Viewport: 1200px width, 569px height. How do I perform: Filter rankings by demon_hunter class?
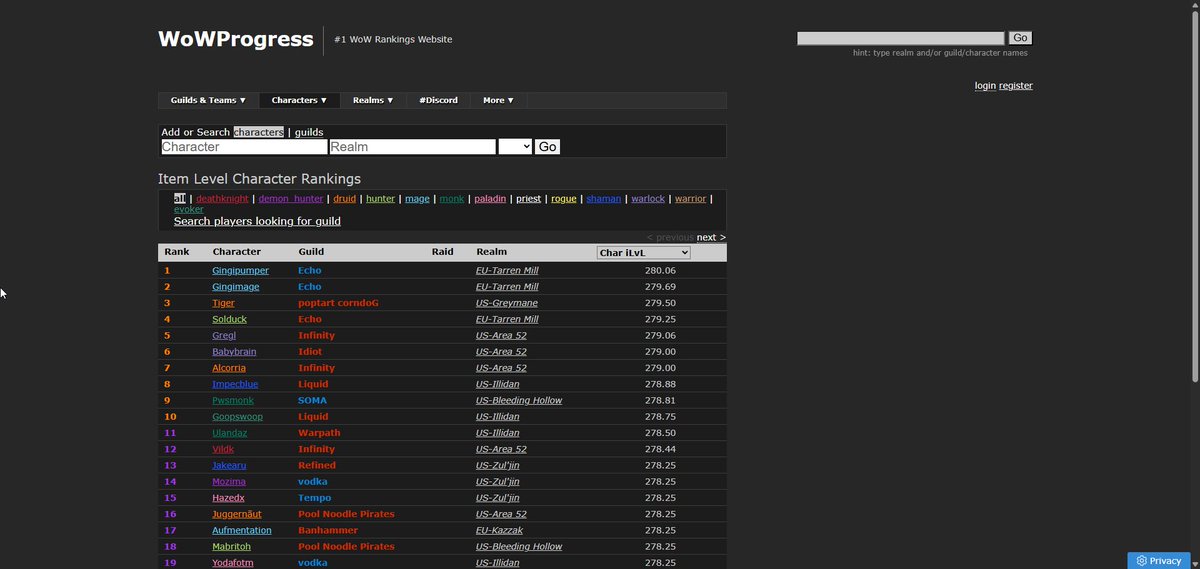(291, 199)
